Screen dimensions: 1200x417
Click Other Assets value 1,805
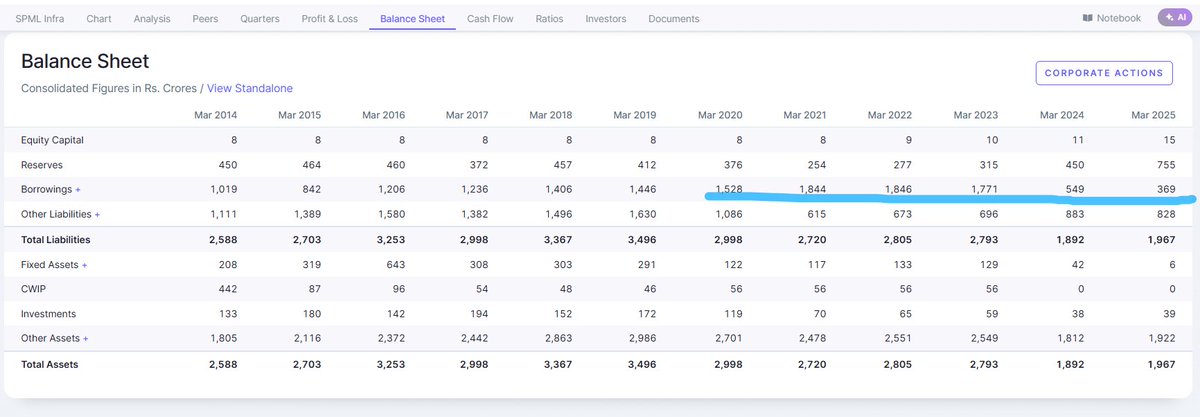tap(222, 339)
